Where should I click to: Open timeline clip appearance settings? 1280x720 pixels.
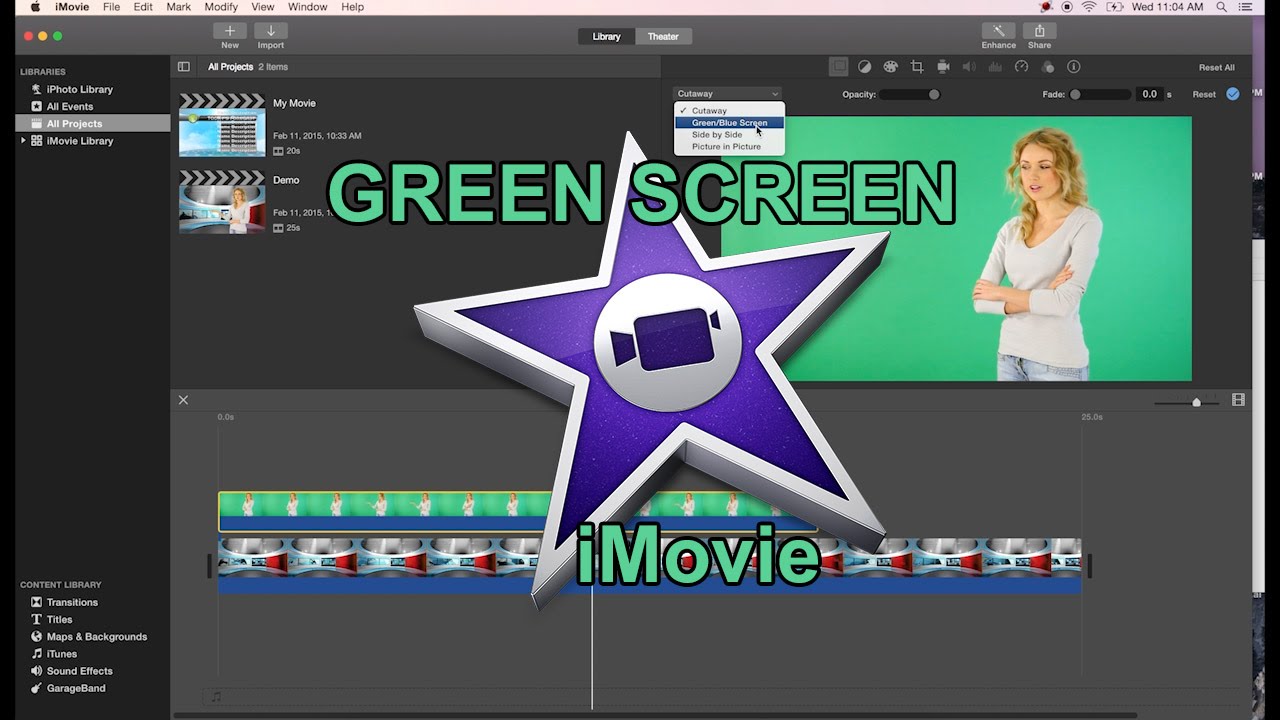(1238, 400)
